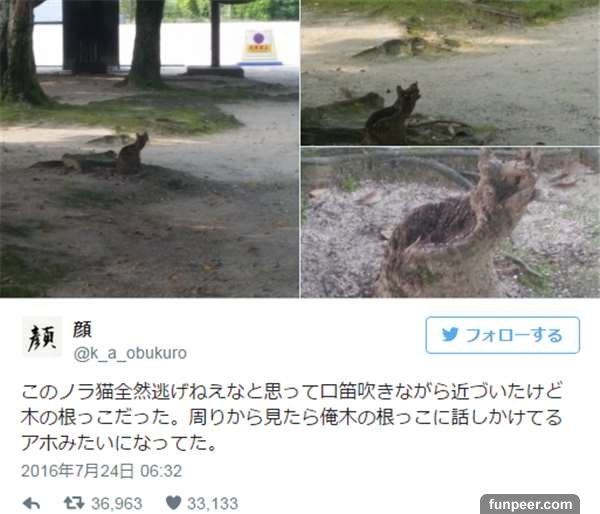Click the 36,963 retweet count
This screenshot has width=600, height=514.
(x=117, y=503)
